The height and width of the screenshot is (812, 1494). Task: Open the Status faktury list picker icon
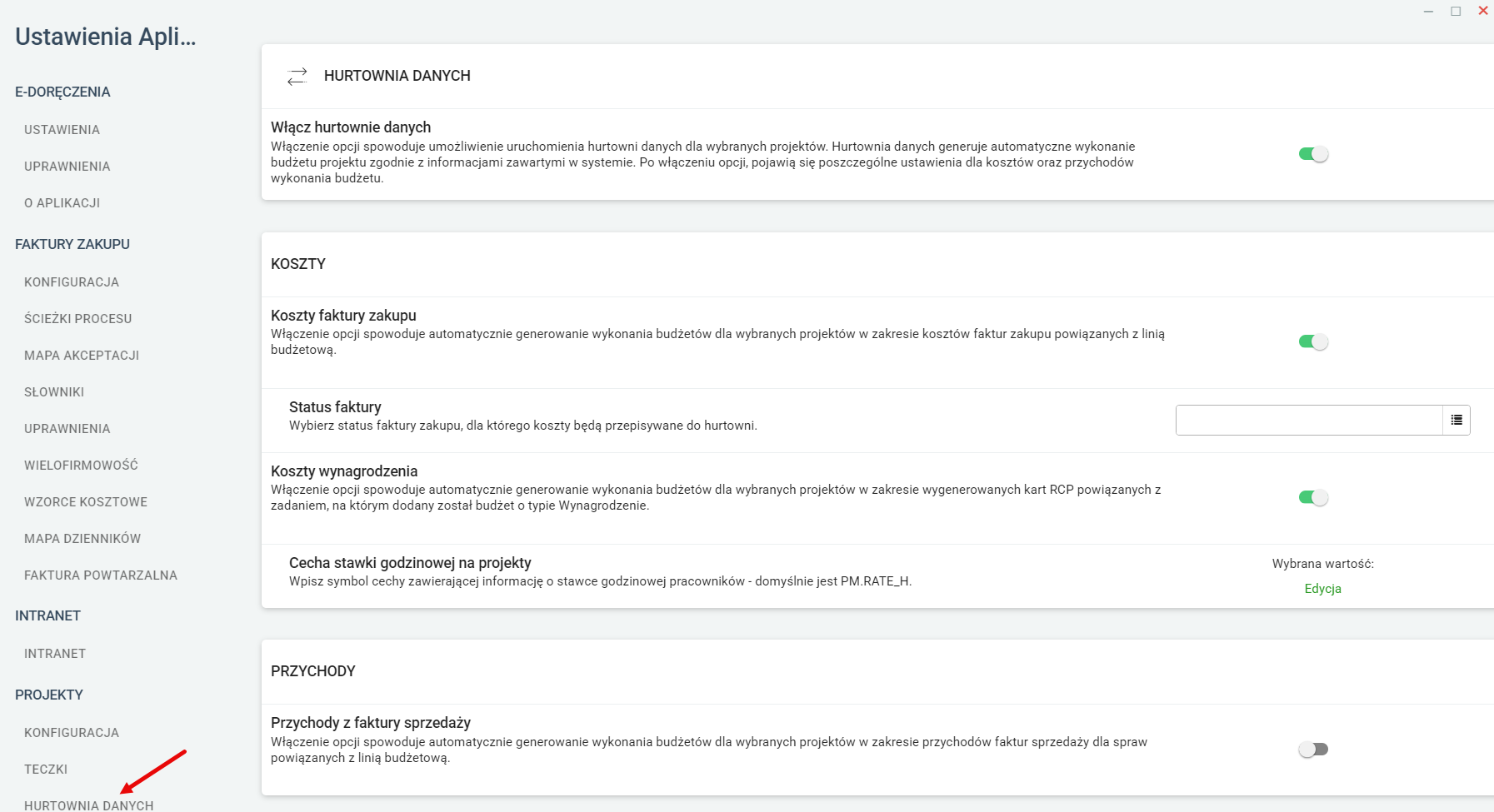(x=1457, y=421)
